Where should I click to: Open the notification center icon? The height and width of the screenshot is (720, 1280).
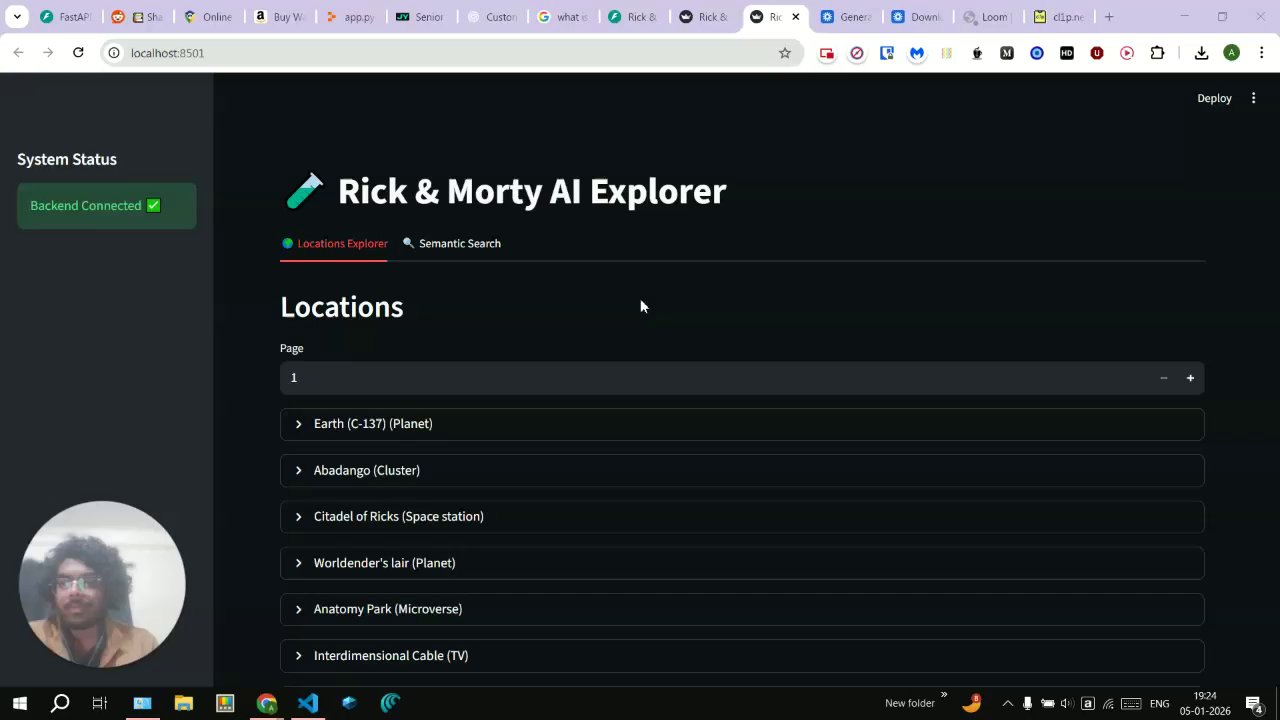[1254, 703]
